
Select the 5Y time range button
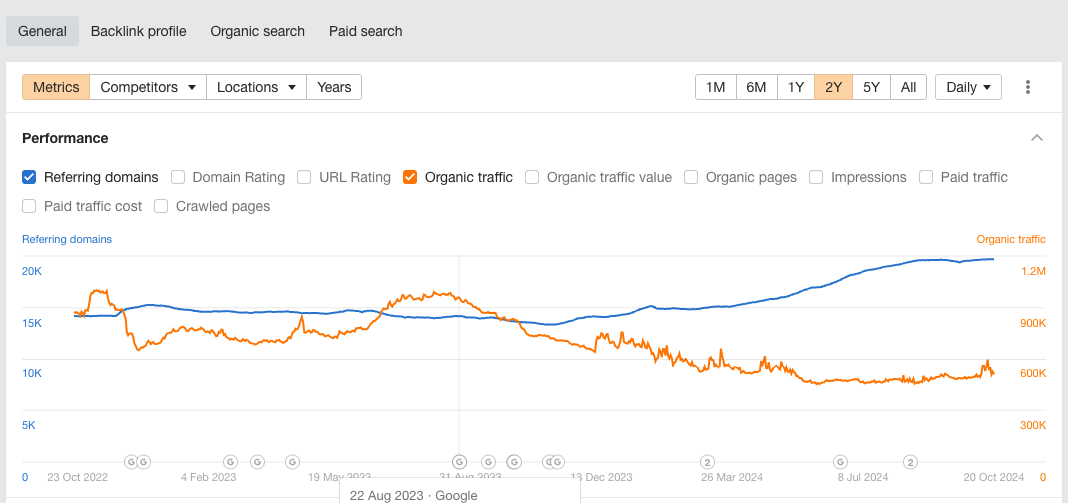tap(871, 87)
